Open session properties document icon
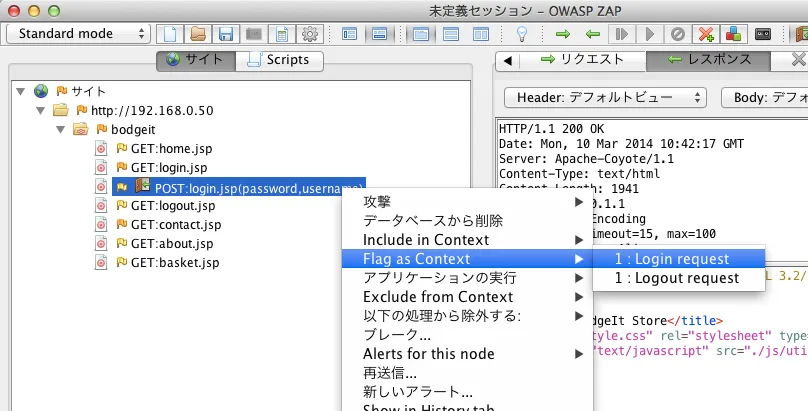The width and height of the screenshot is (808, 411). coord(281,34)
